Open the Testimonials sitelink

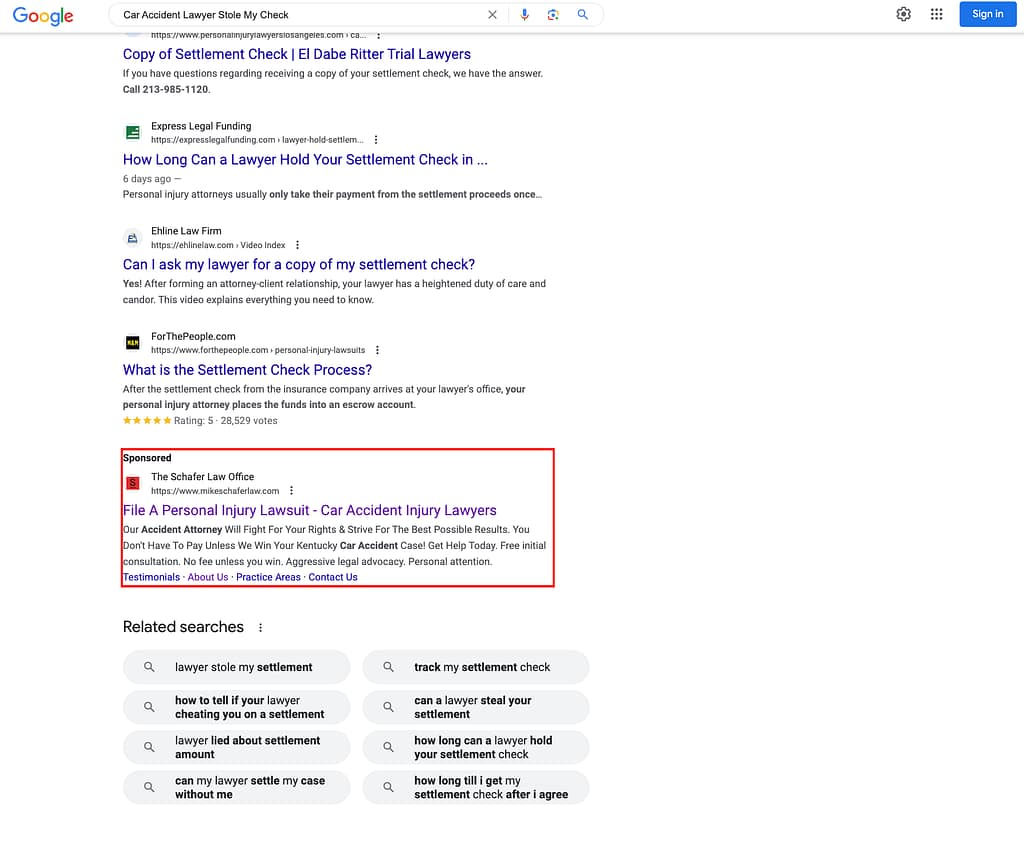point(151,577)
